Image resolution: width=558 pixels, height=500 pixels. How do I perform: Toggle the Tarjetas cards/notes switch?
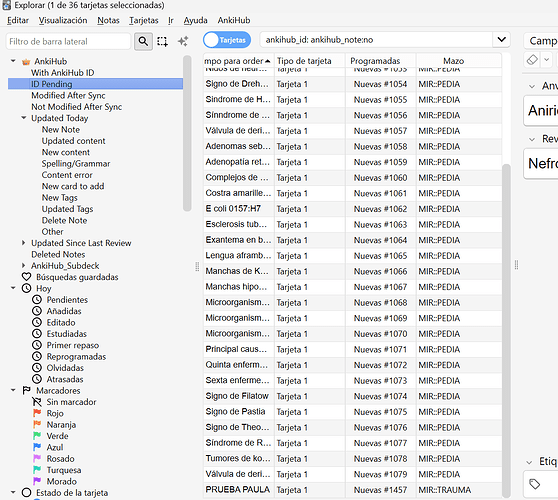(x=227, y=40)
